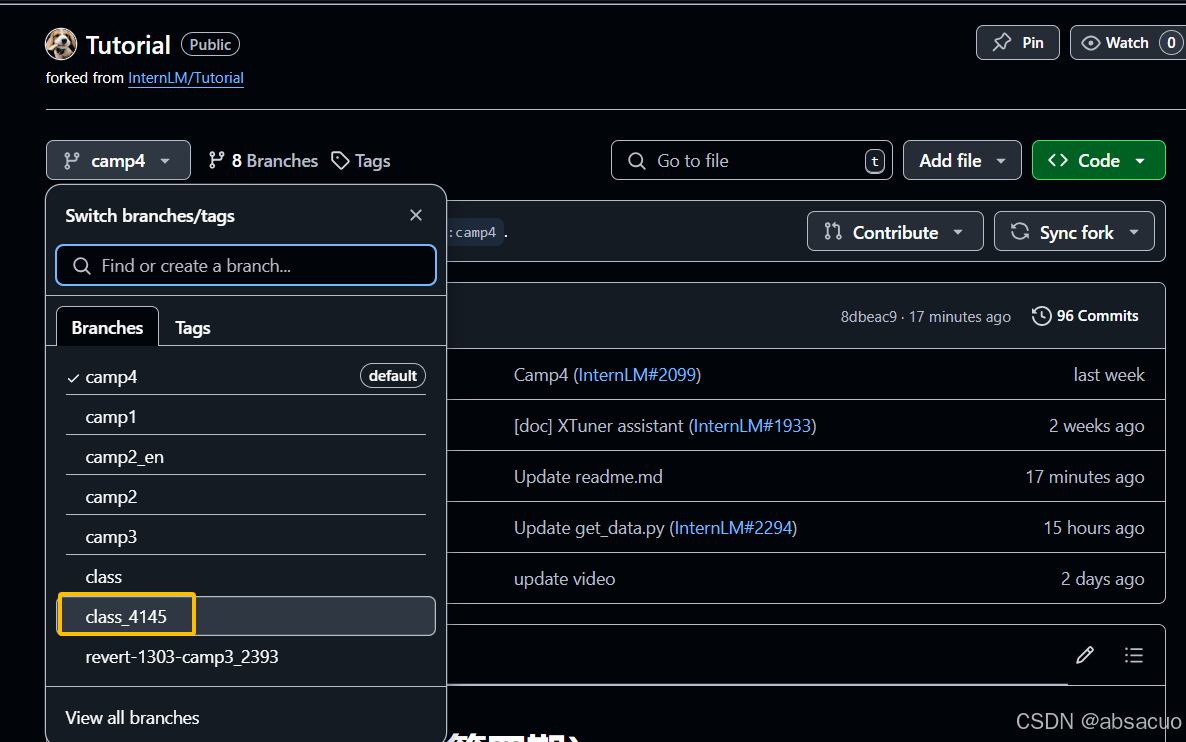
Task: Select the camp2_en branch
Action: pyautogui.click(x=246, y=457)
